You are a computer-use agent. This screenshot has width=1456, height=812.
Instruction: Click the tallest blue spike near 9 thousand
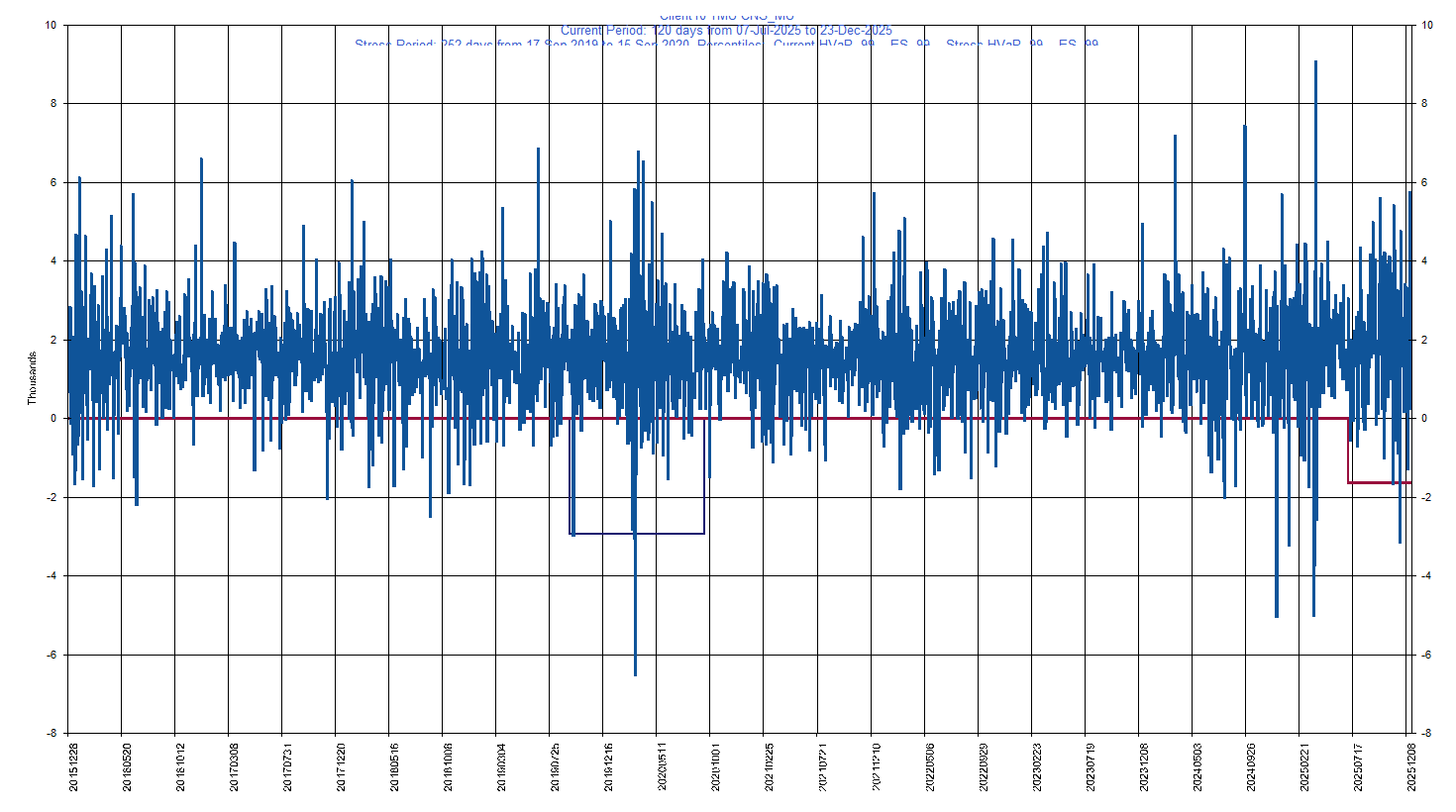(x=1315, y=63)
